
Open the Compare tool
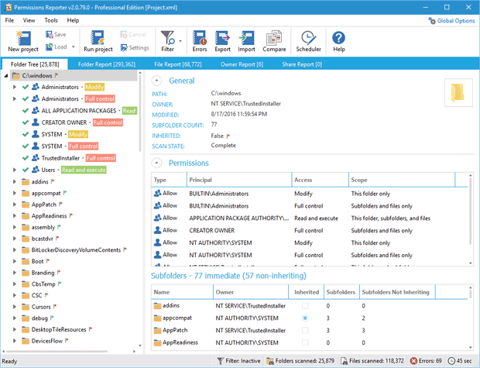[274, 38]
